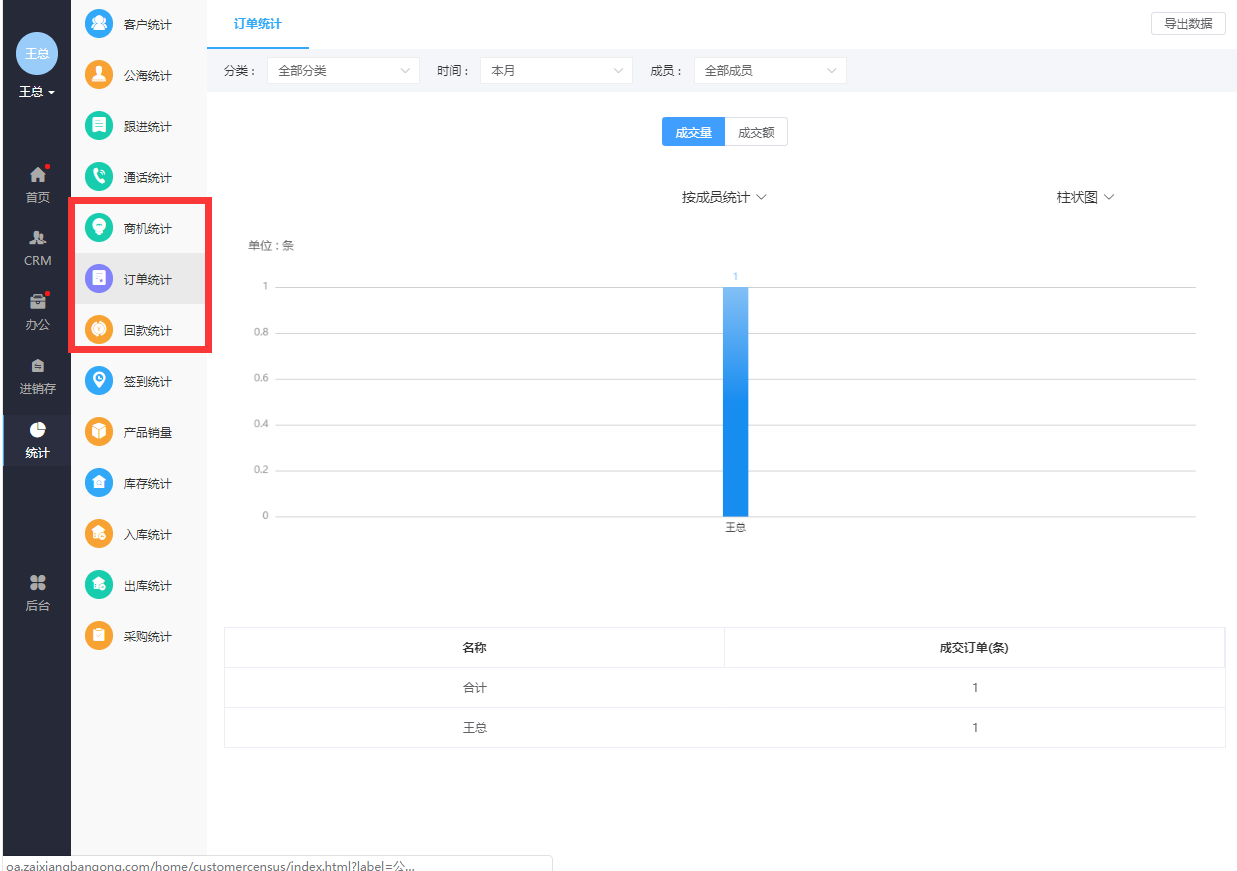Screen dimensions: 1237x871
Task: Switch to 成交额 view
Action: (x=756, y=132)
